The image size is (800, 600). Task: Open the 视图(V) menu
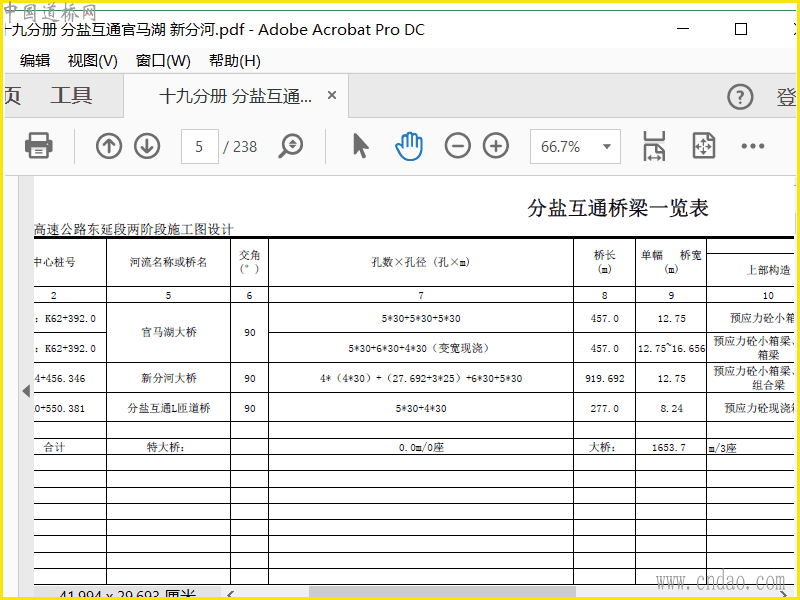93,61
